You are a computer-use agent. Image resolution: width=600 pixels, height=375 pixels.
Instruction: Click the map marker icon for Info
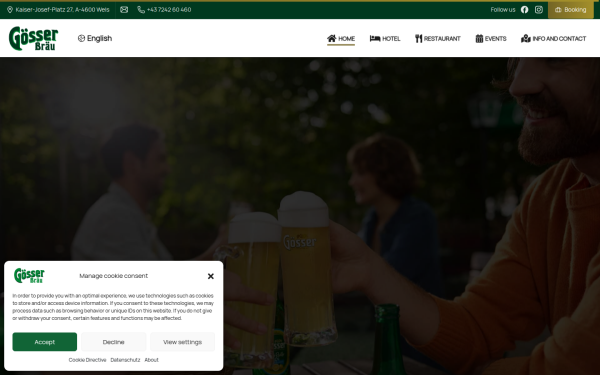point(526,38)
